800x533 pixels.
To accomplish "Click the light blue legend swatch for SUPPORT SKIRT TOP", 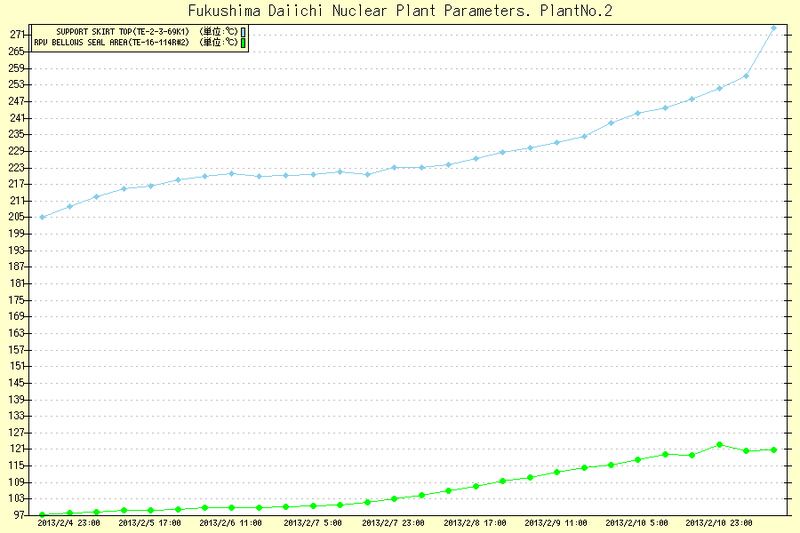I will point(243,32).
